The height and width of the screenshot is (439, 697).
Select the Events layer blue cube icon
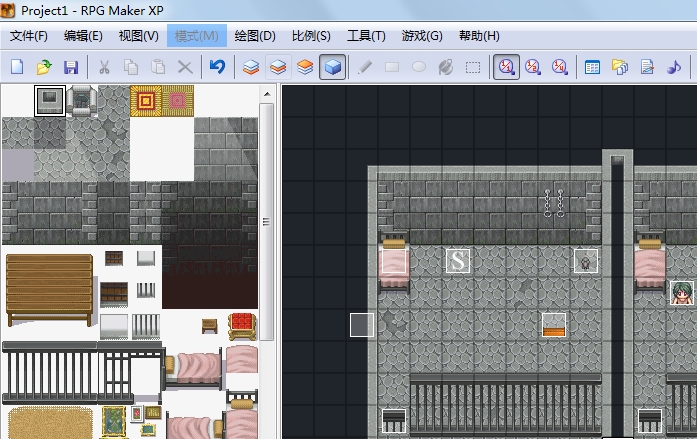coord(332,67)
